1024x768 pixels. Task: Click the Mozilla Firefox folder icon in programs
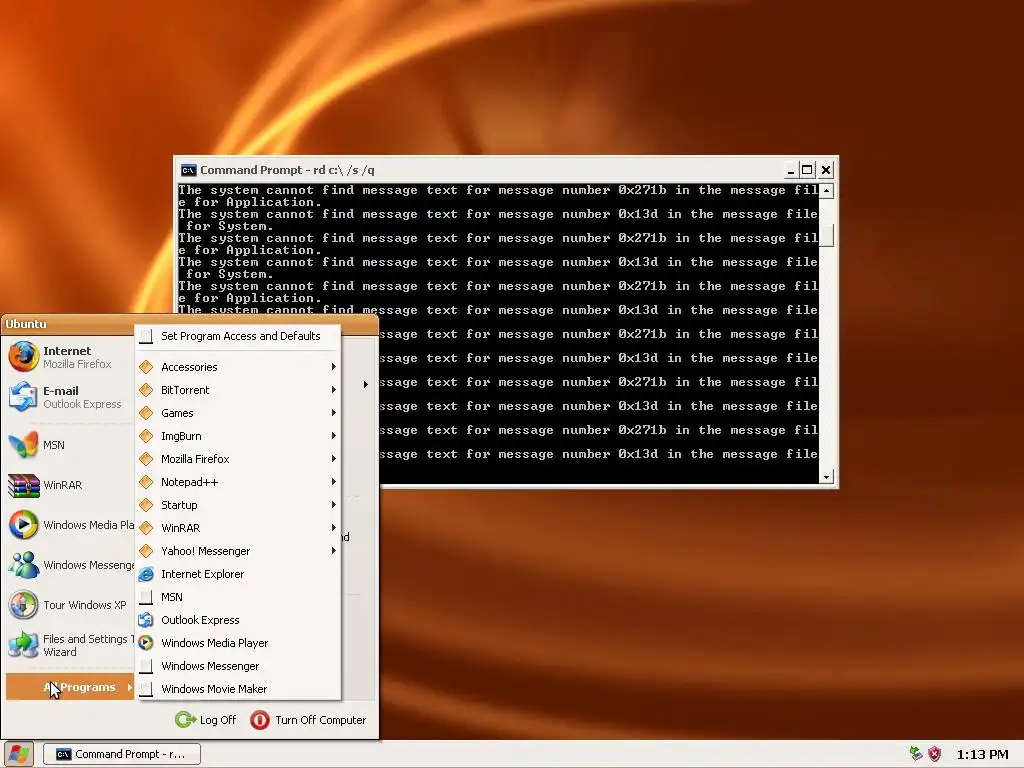[146, 459]
